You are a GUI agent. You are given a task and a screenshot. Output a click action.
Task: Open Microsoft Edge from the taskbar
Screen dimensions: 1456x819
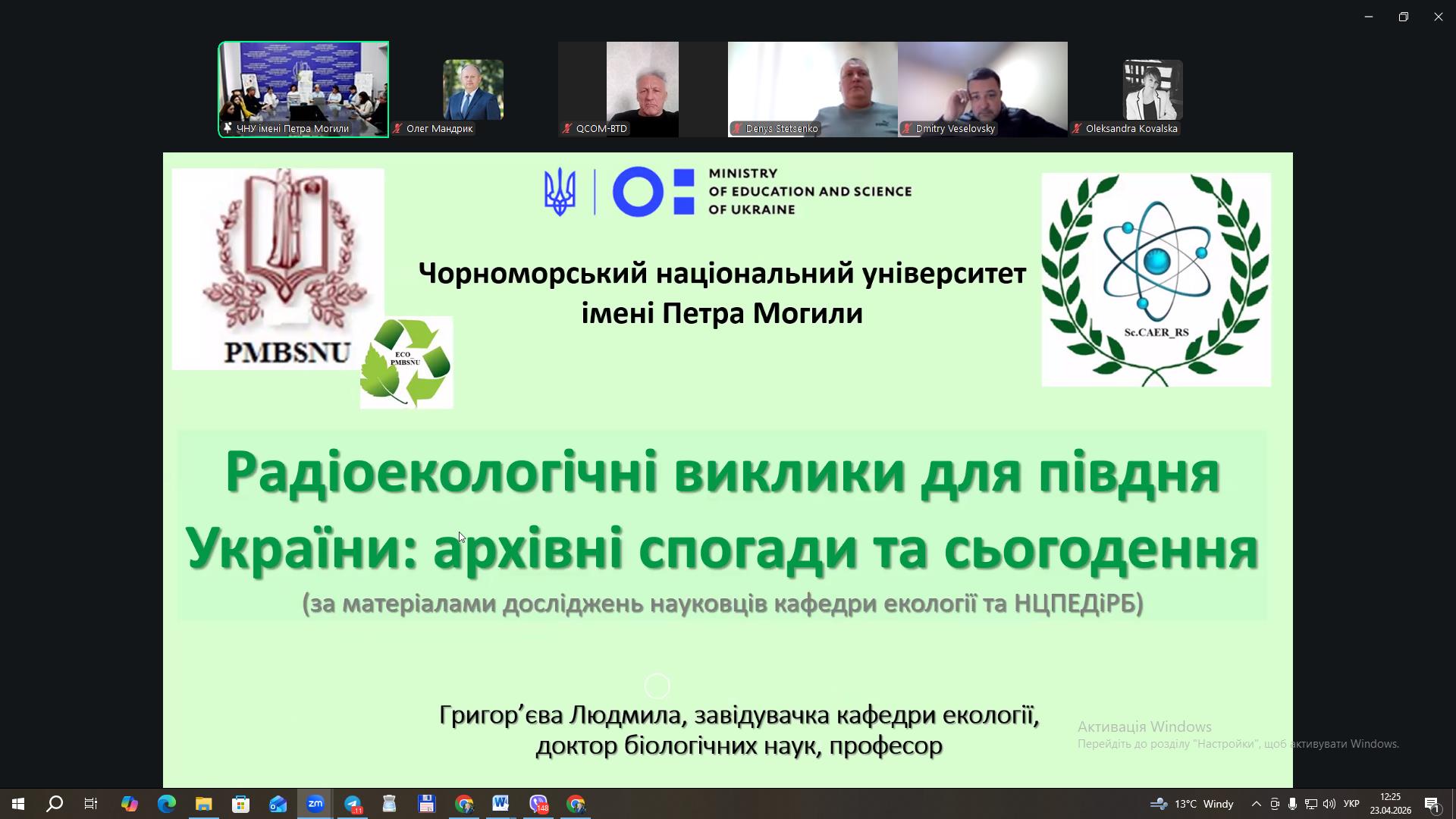[167, 804]
